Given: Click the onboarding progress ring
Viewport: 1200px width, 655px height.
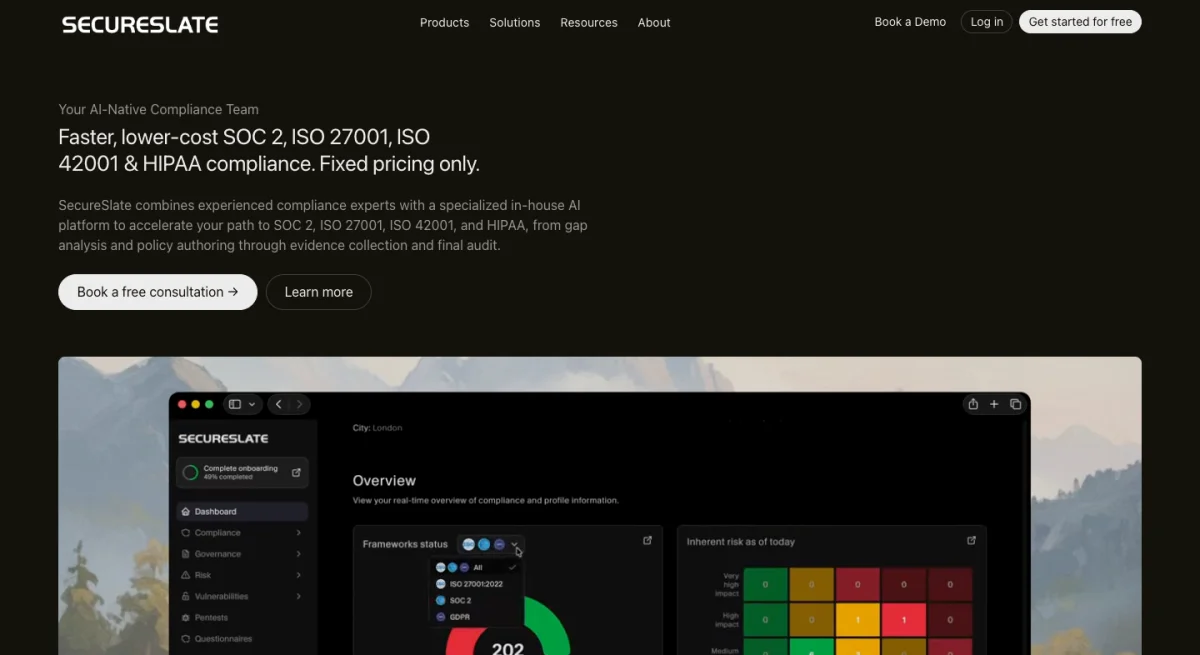Looking at the screenshot, I should coord(190,472).
